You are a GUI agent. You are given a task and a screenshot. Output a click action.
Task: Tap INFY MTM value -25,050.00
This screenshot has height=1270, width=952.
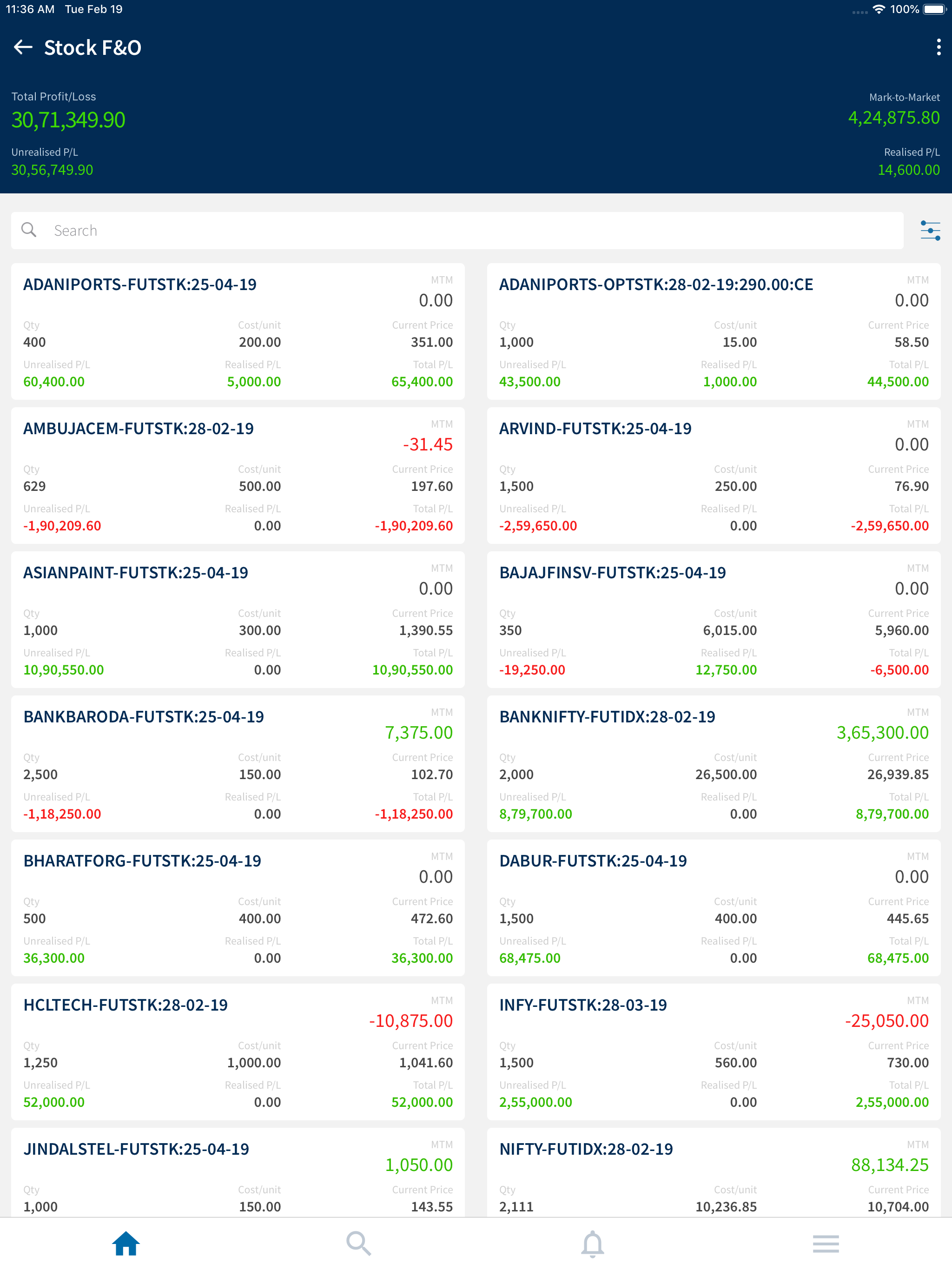click(x=886, y=1021)
